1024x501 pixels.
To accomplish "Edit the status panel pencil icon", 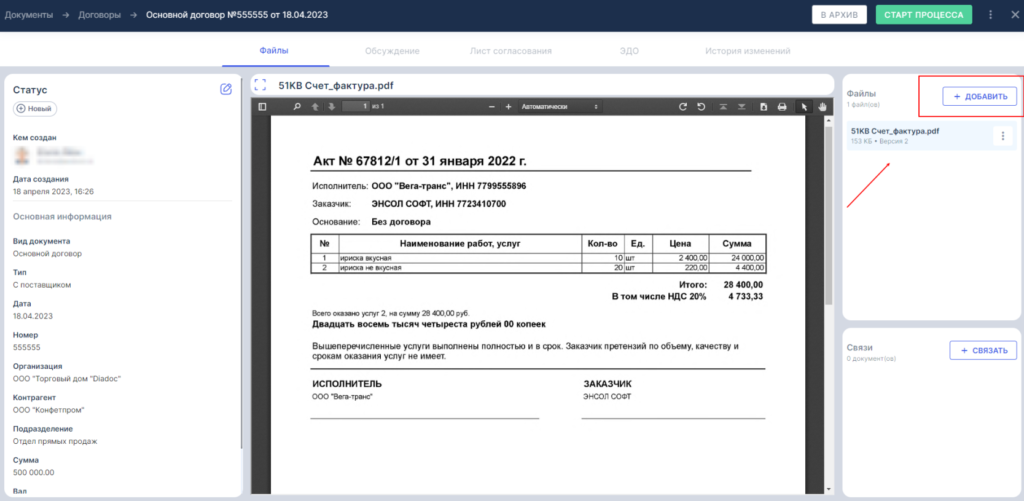I will point(226,89).
